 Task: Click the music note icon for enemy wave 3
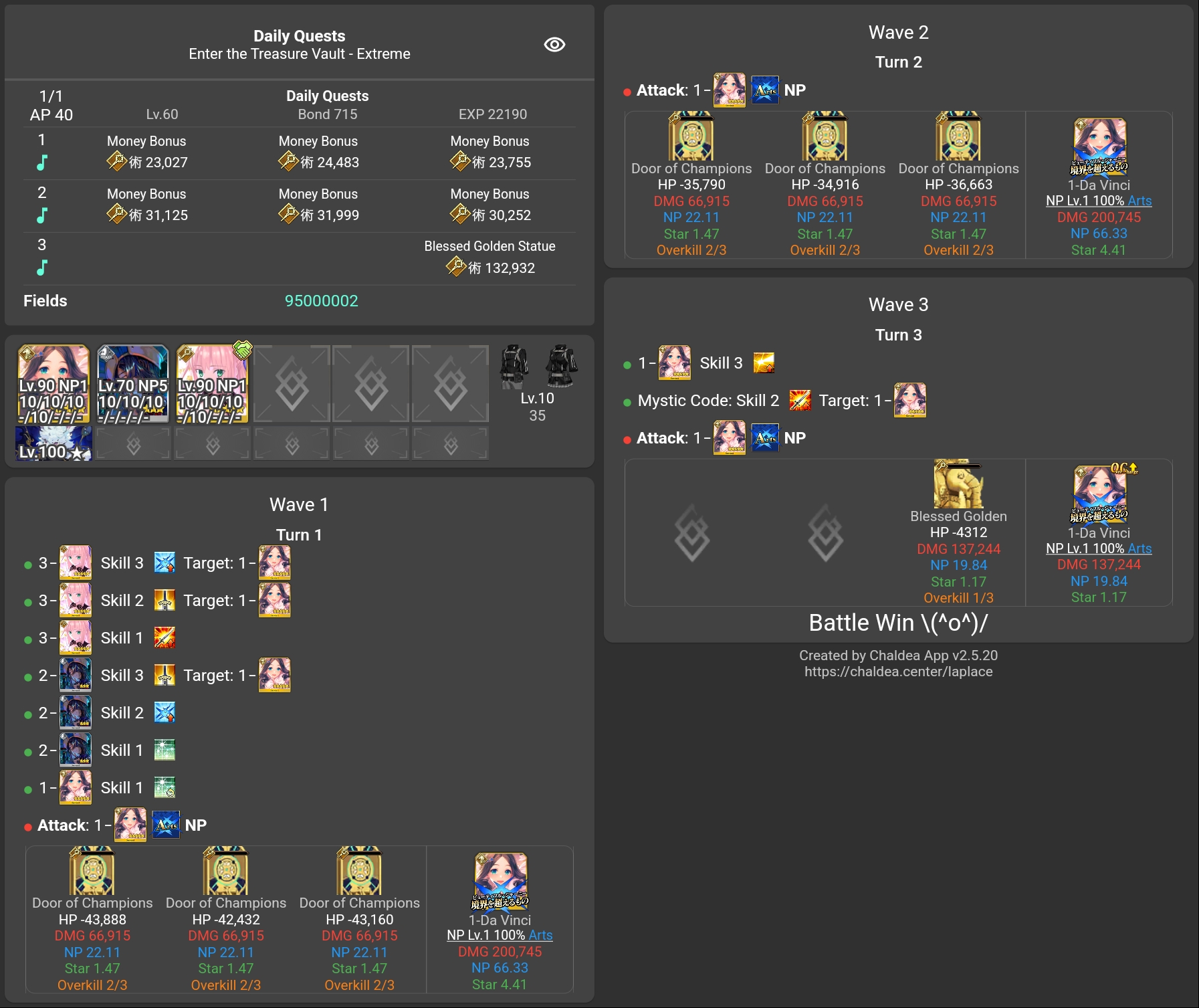(x=41, y=268)
